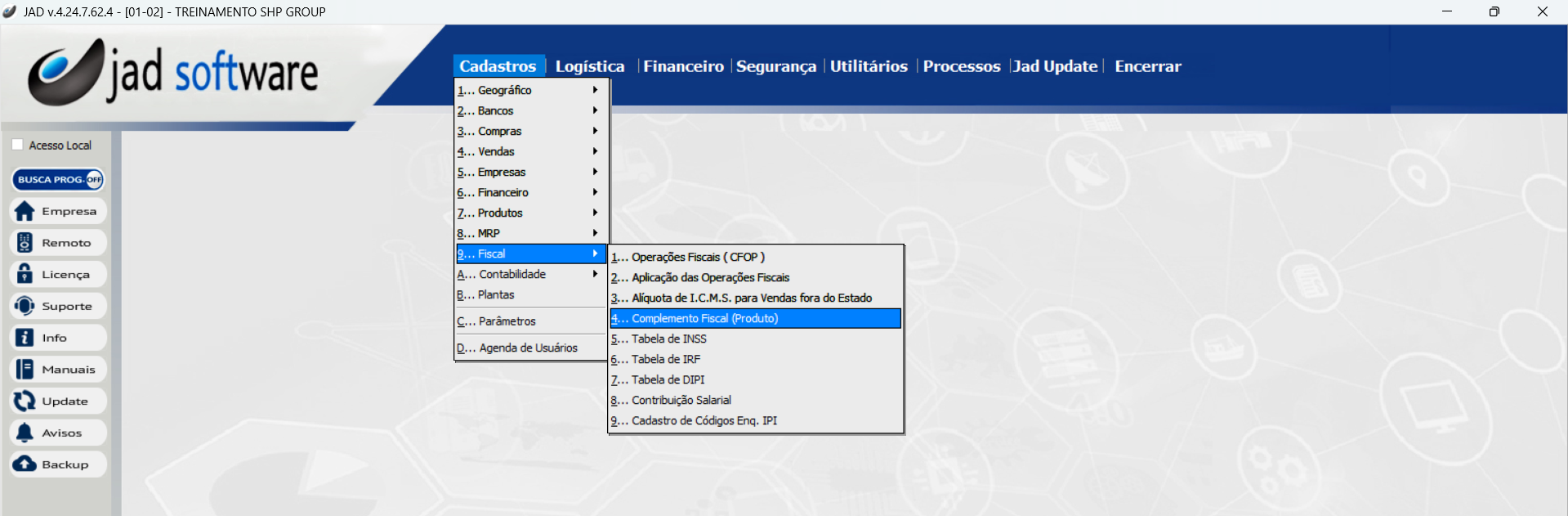Open Remoto remote access icon
The width and height of the screenshot is (1568, 516).
pyautogui.click(x=25, y=243)
